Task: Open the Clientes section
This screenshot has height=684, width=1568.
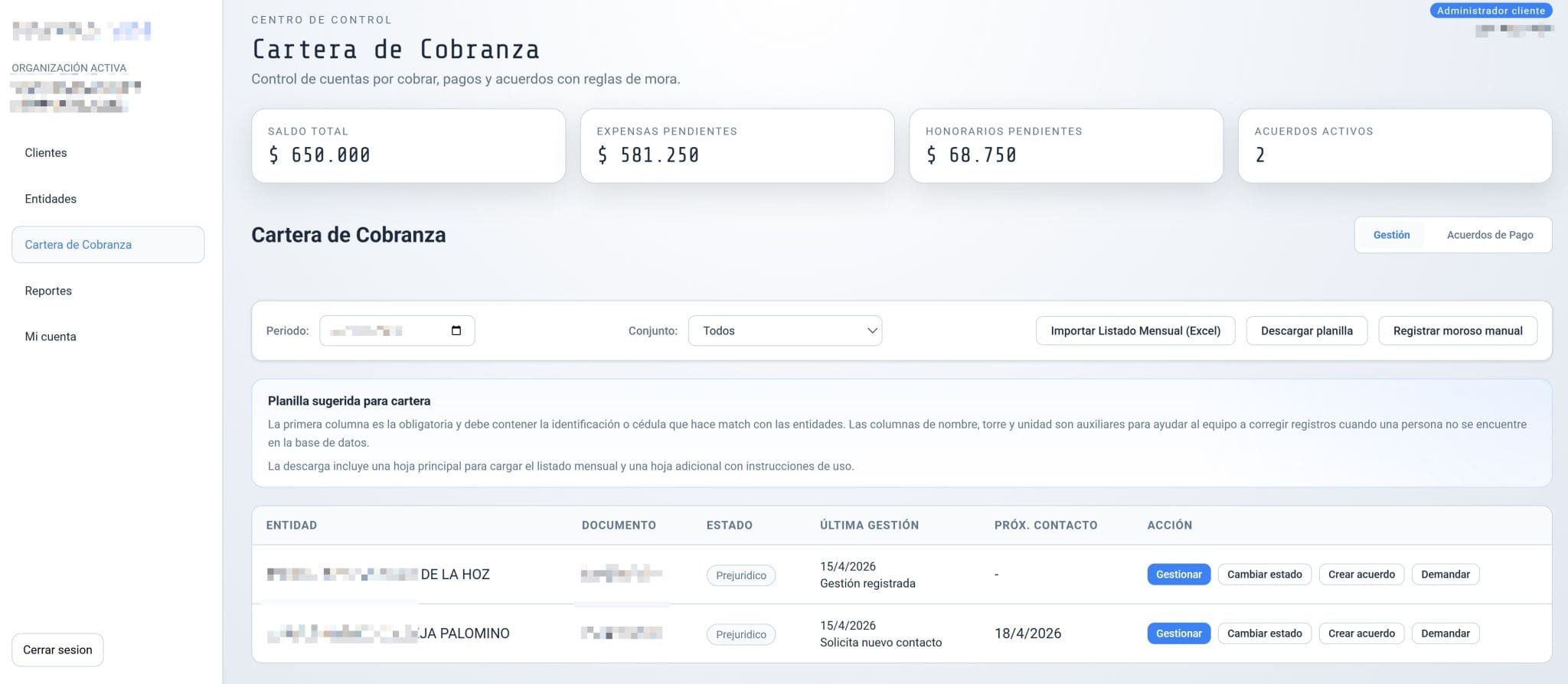Action: point(46,153)
